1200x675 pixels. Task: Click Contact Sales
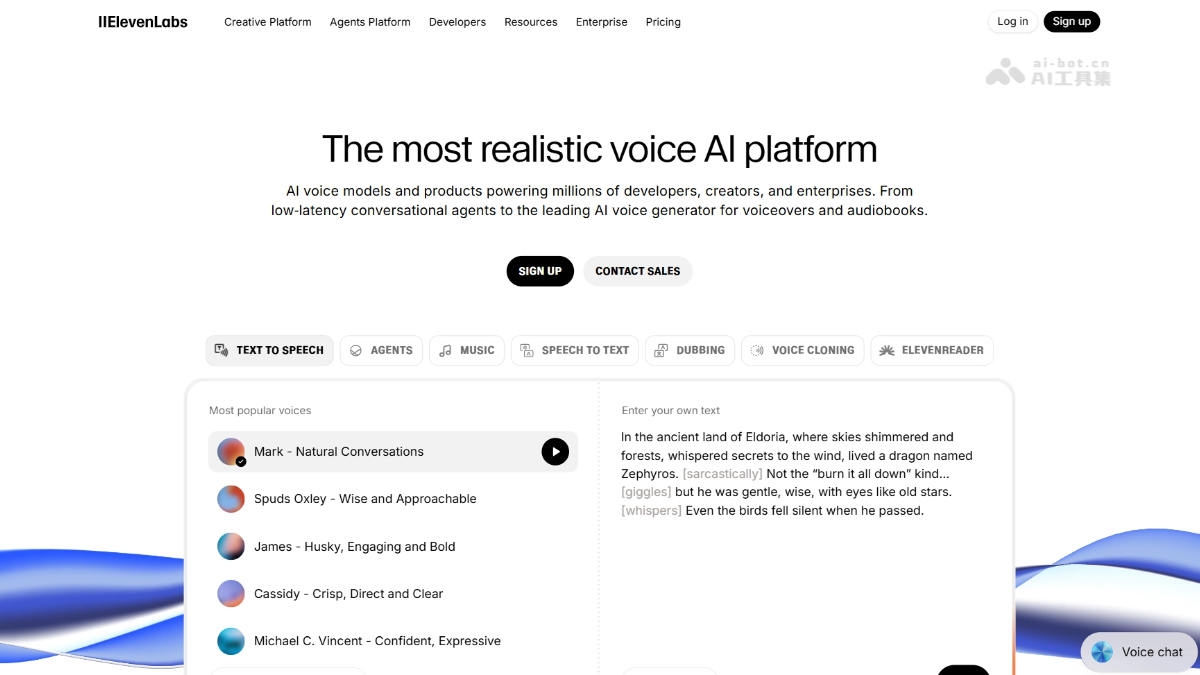637,271
